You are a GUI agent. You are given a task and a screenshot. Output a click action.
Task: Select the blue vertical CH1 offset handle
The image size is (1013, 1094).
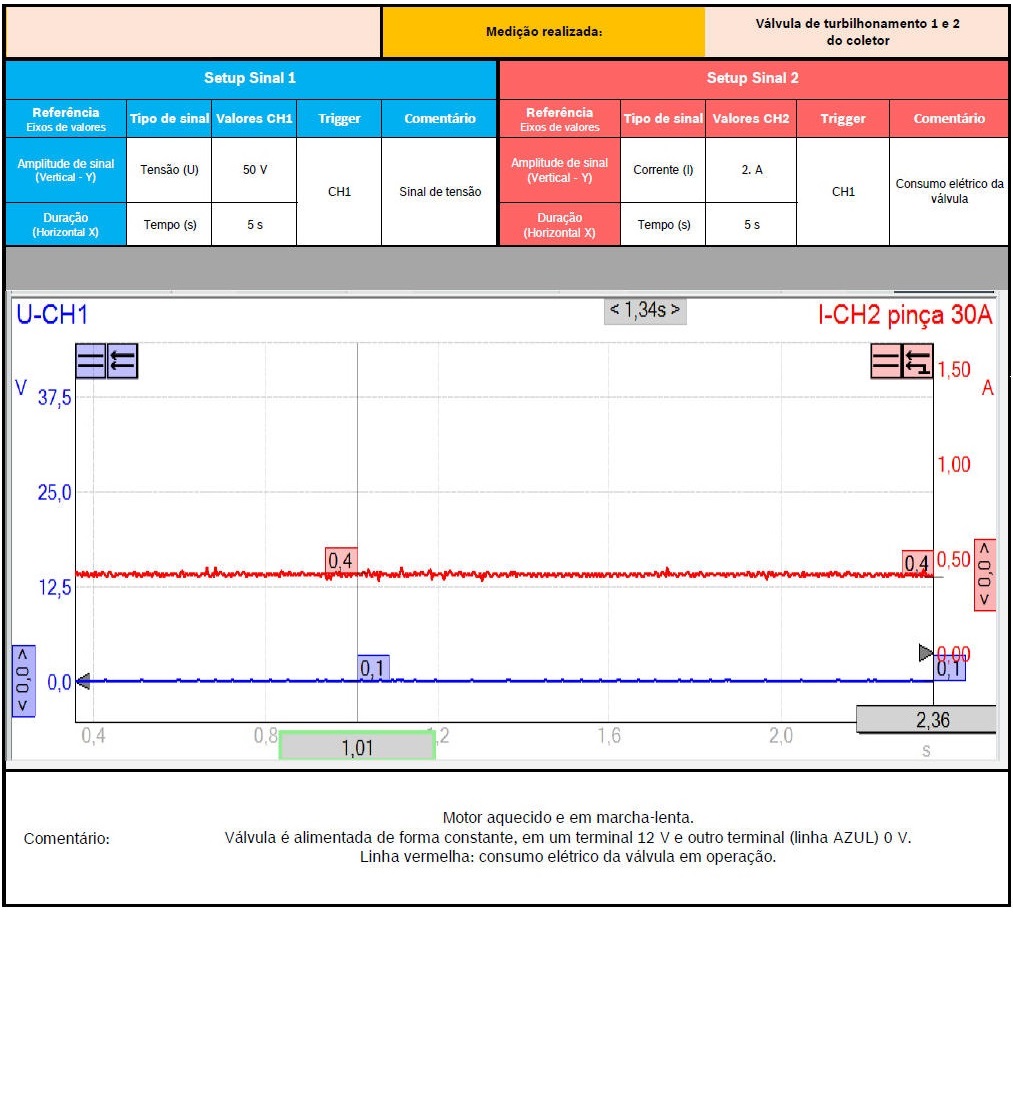click(23, 681)
